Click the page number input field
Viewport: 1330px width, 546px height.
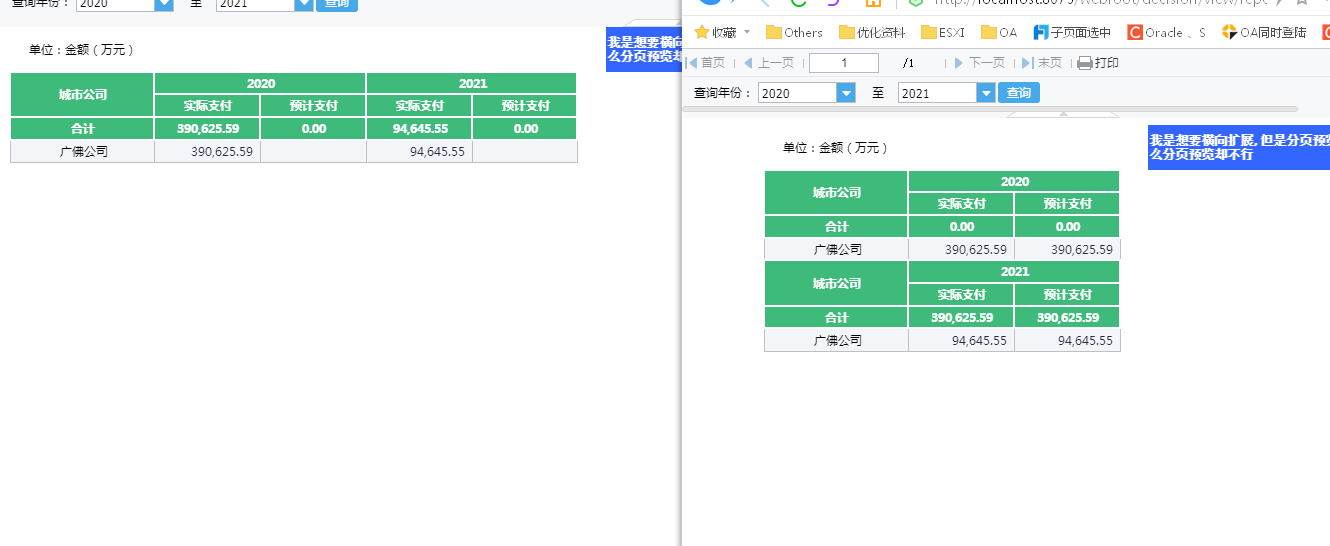[x=844, y=63]
